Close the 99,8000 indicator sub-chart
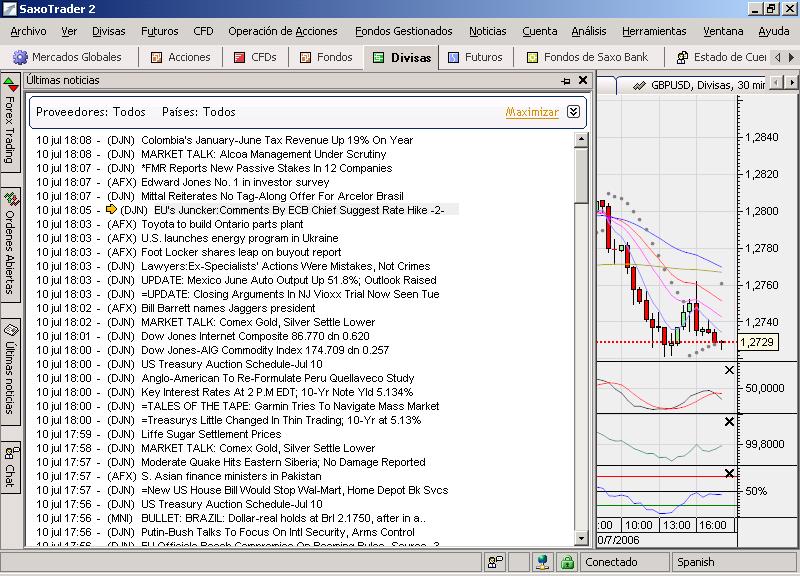 730,421
